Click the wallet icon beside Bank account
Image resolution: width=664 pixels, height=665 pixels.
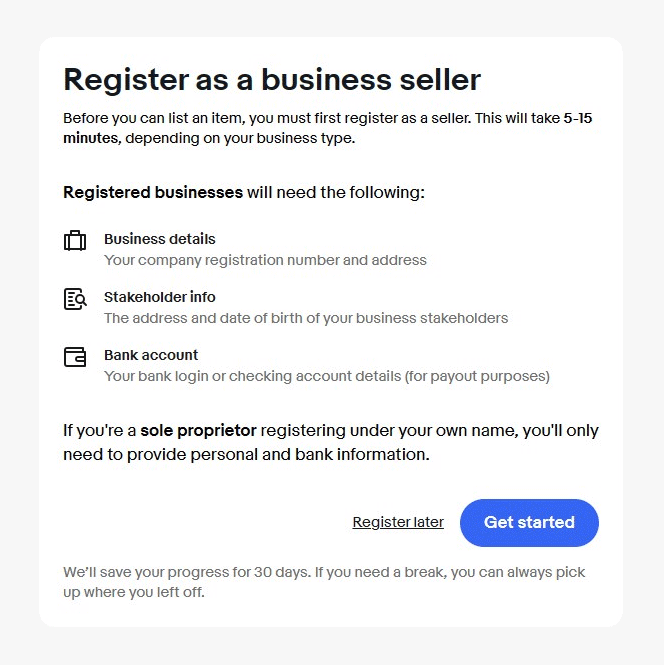click(75, 357)
